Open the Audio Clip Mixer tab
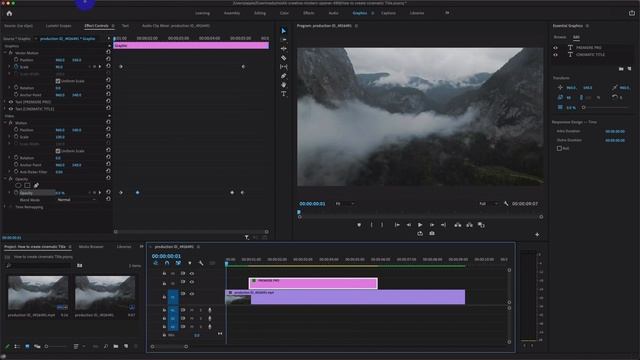 pyautogui.click(x=176, y=26)
